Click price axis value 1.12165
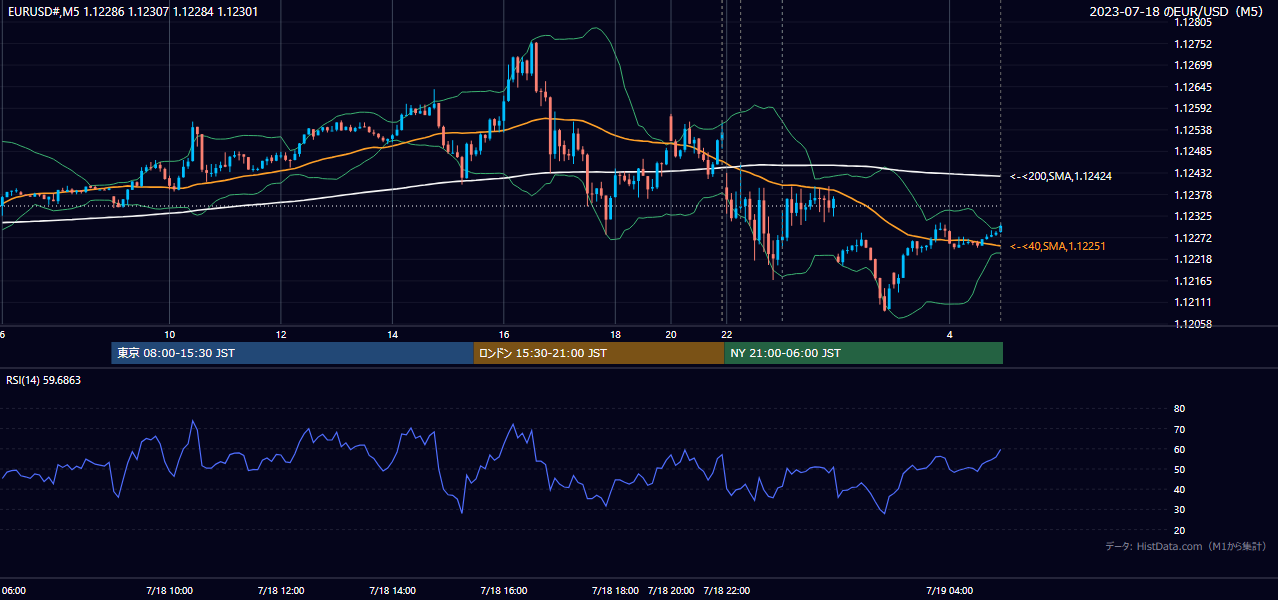The width and height of the screenshot is (1278, 600). pyautogui.click(x=1193, y=281)
